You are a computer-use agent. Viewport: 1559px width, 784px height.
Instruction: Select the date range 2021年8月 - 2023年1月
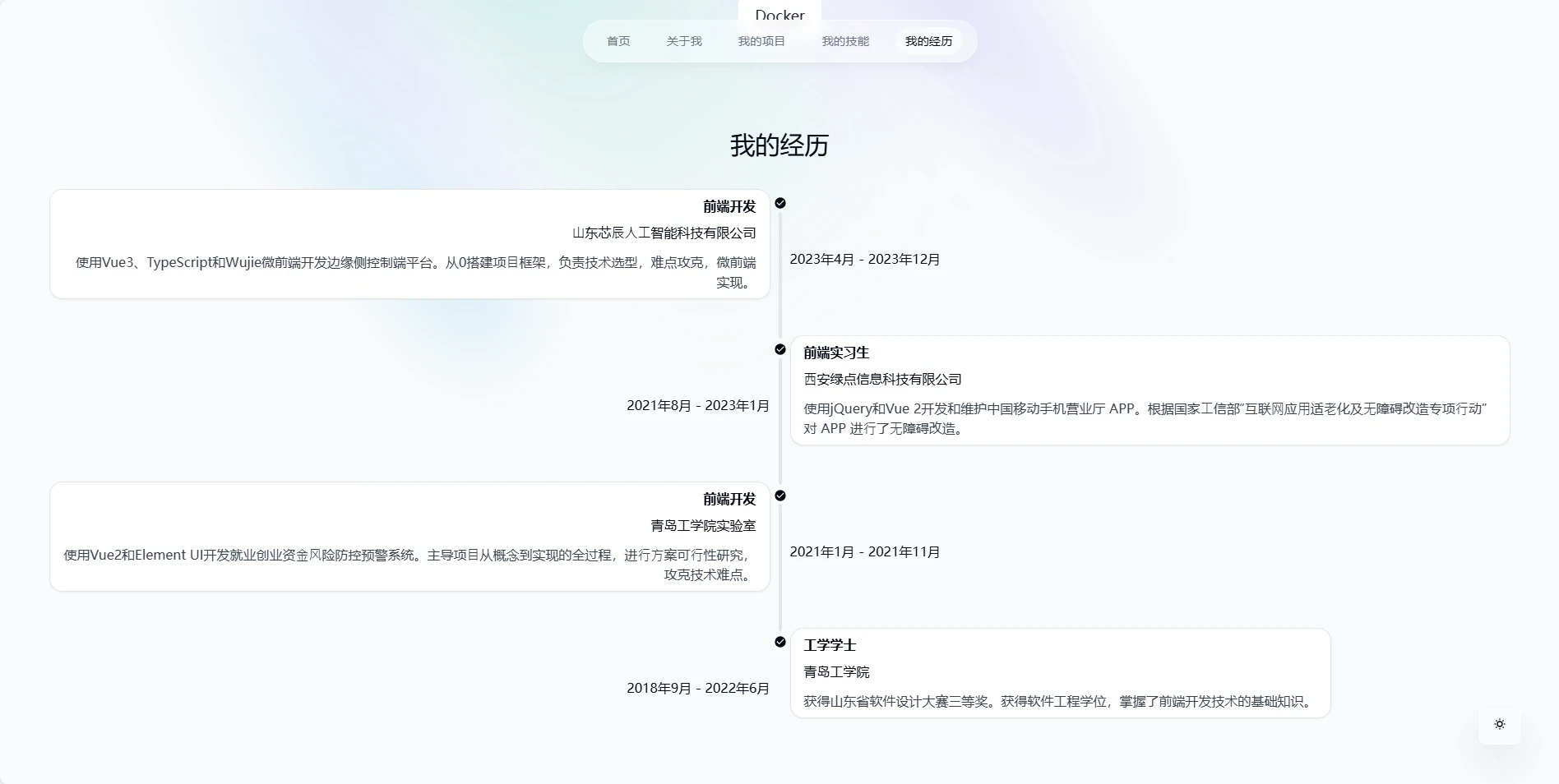point(696,405)
